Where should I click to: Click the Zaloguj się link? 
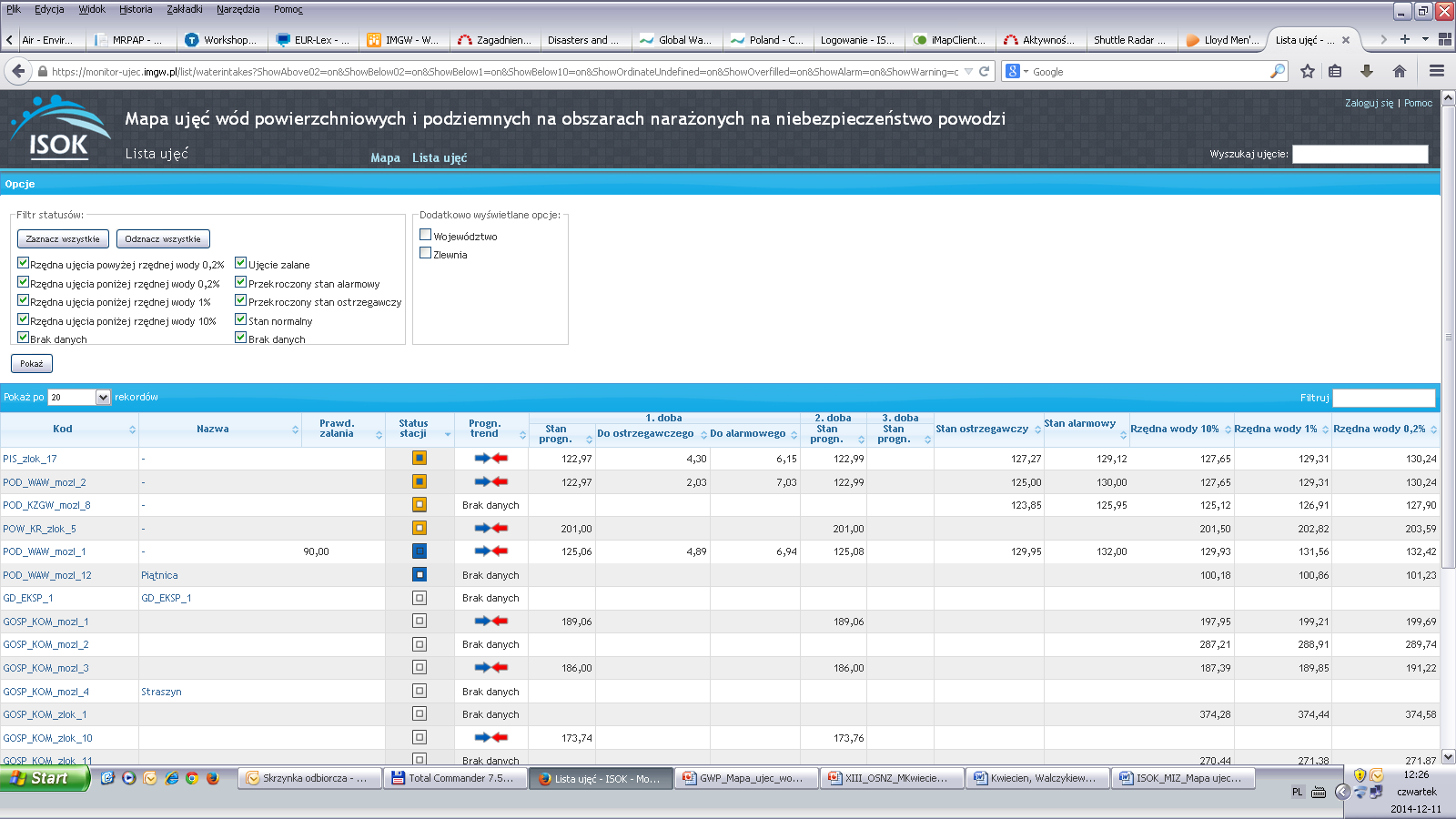1369,103
